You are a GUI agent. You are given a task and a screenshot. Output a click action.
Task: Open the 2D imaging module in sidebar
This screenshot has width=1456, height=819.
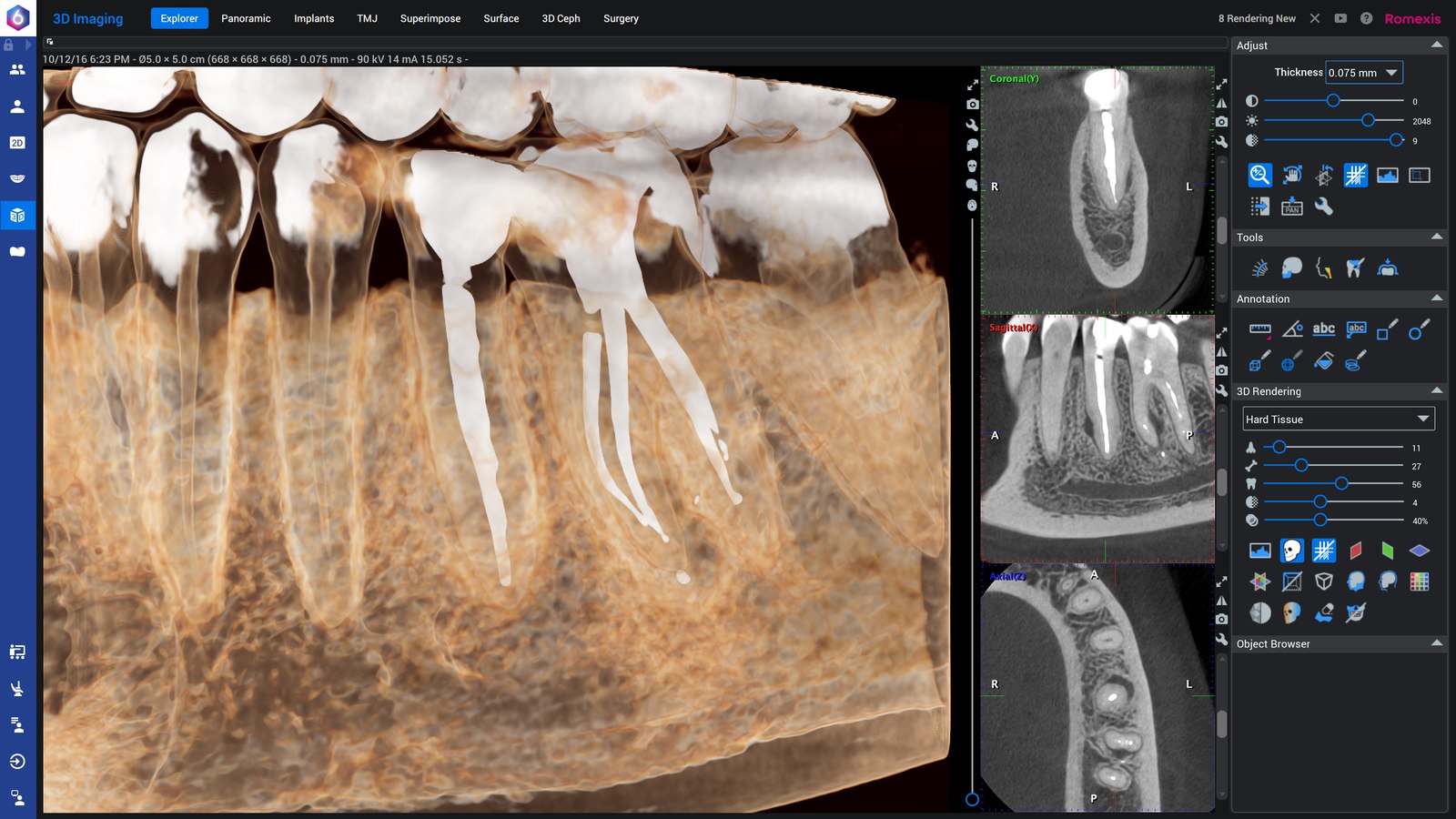[17, 143]
